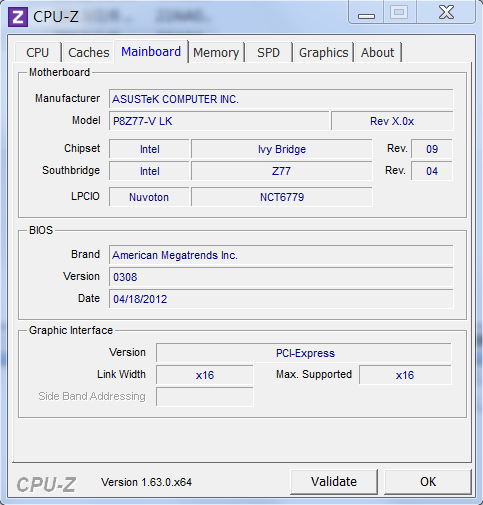
Task: Click the Intel chipset vendor field
Action: tap(149, 149)
